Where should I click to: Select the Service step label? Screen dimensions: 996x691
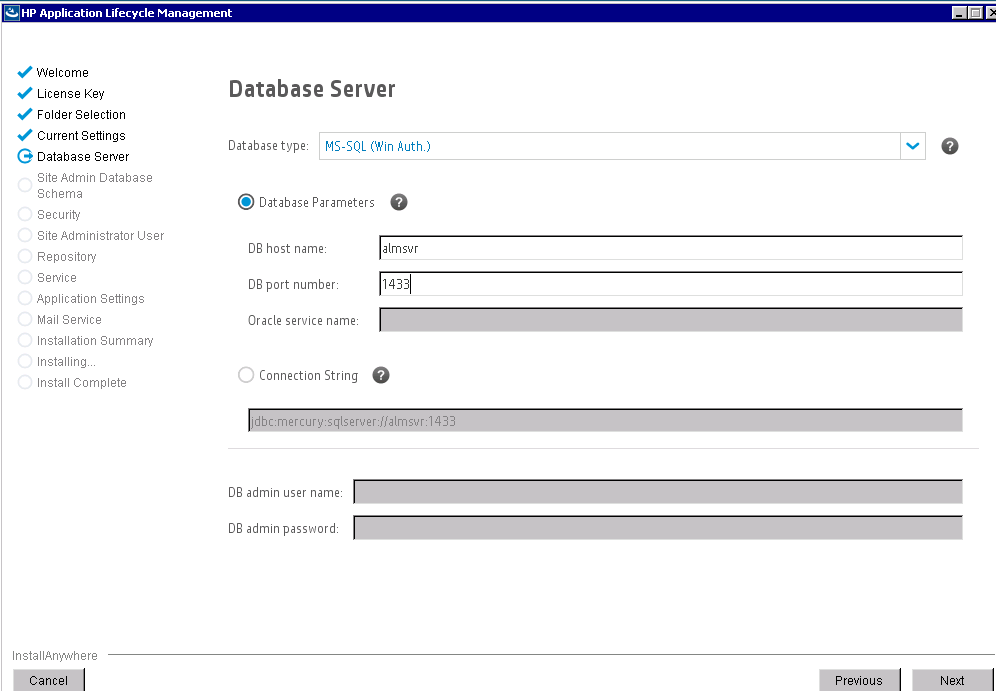57,278
